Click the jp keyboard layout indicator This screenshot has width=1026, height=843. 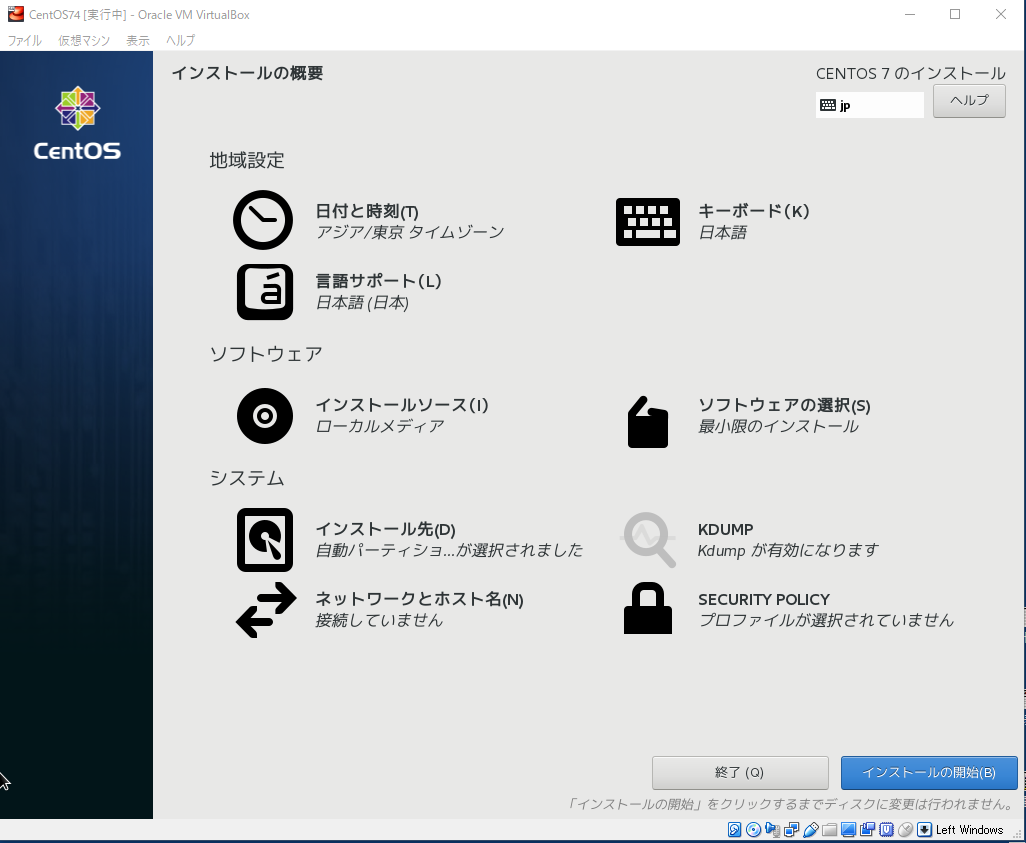click(x=869, y=105)
